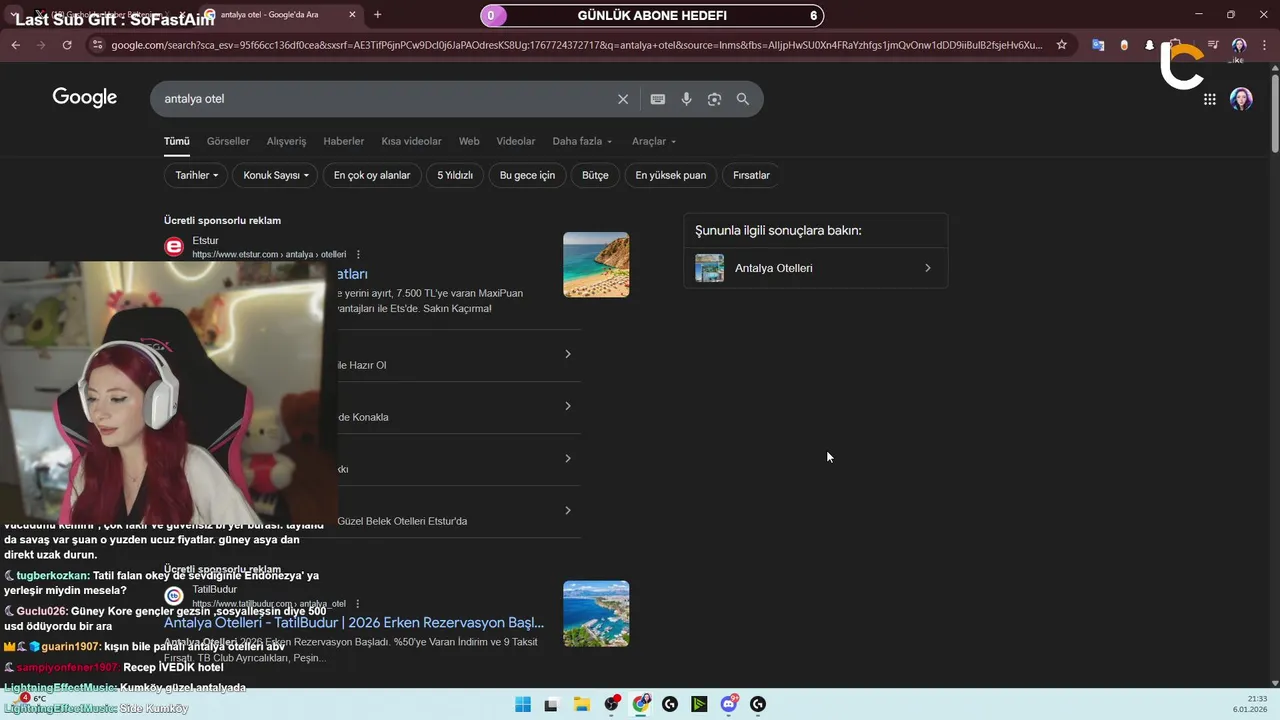Open the Daha fazla dropdown
Image resolution: width=1280 pixels, height=720 pixels.
click(582, 141)
